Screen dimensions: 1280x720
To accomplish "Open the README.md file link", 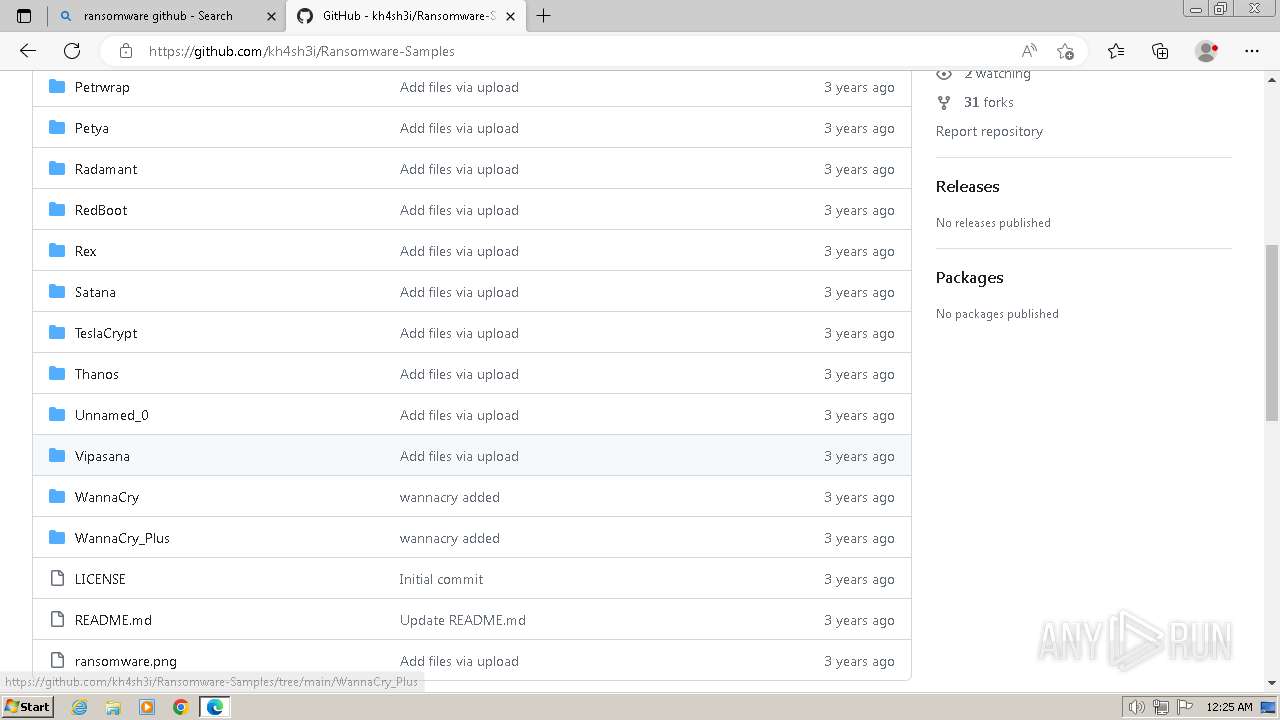I will click(x=113, y=620).
